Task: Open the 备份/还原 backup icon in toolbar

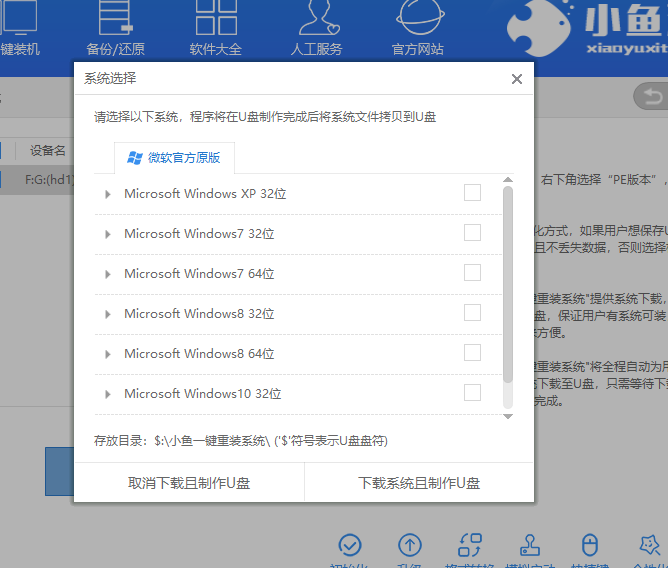Action: pos(115,17)
